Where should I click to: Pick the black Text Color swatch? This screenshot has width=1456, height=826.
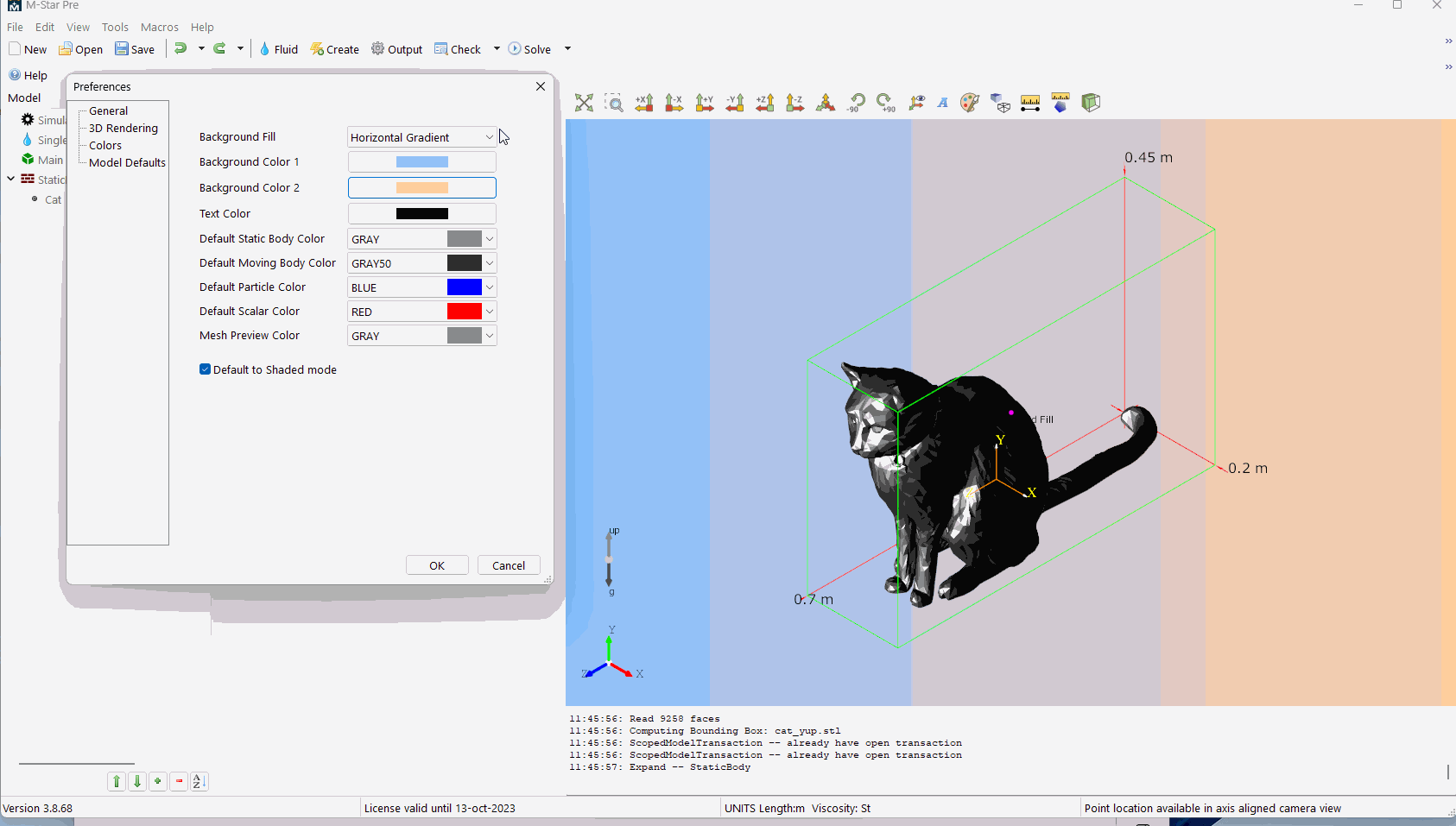click(421, 213)
